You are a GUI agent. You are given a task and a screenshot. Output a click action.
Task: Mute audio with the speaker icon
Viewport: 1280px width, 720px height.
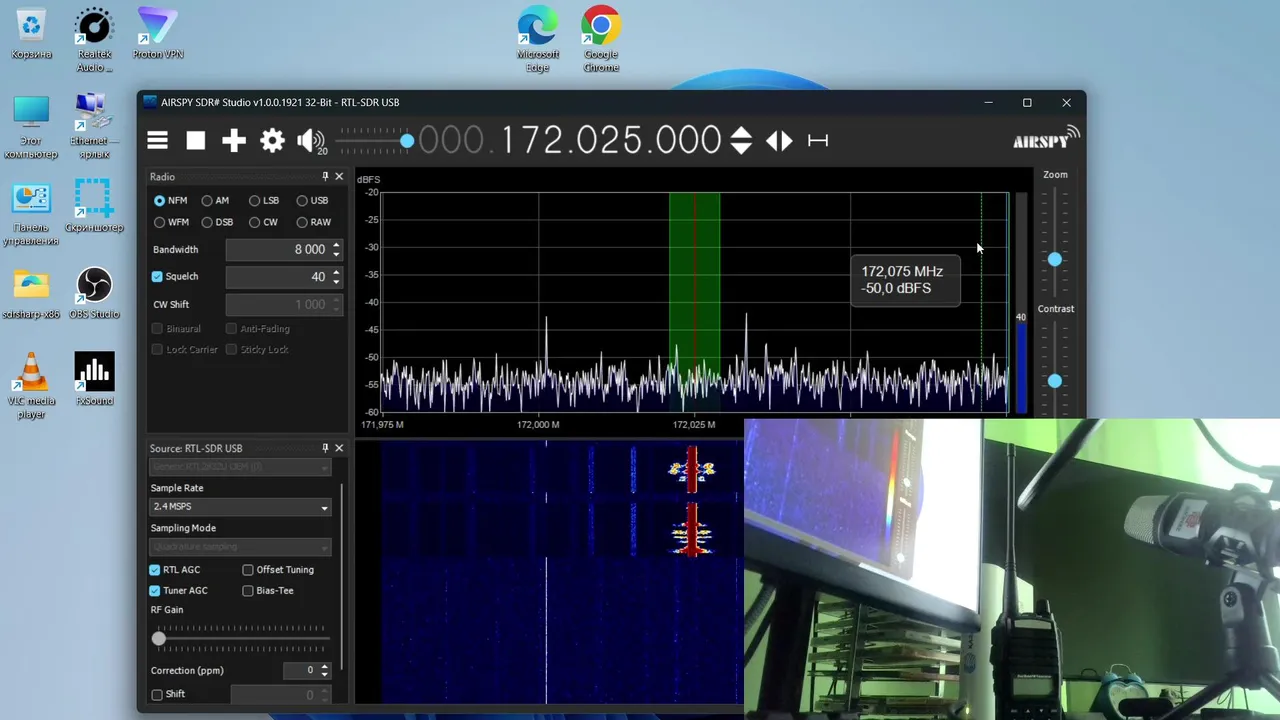310,141
